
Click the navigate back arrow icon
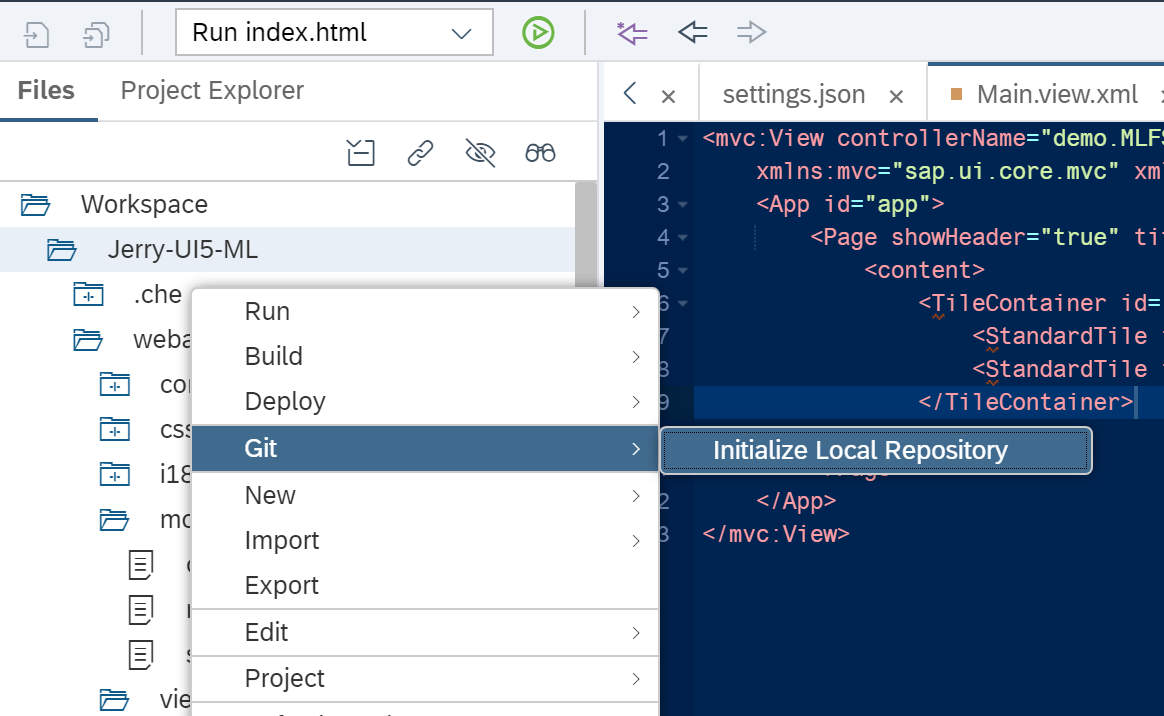[x=692, y=33]
